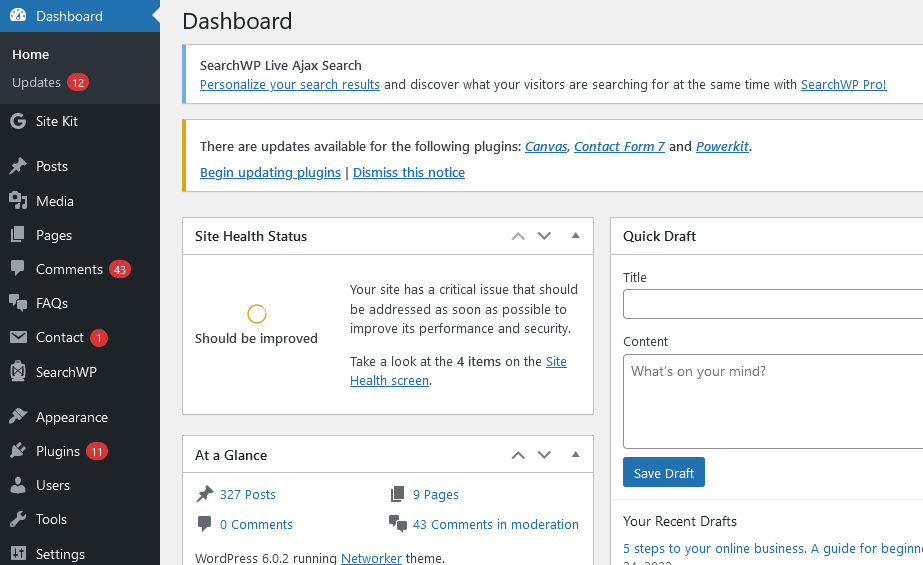Collapse the At a Glance panel
The image size is (923, 565).
pos(575,455)
